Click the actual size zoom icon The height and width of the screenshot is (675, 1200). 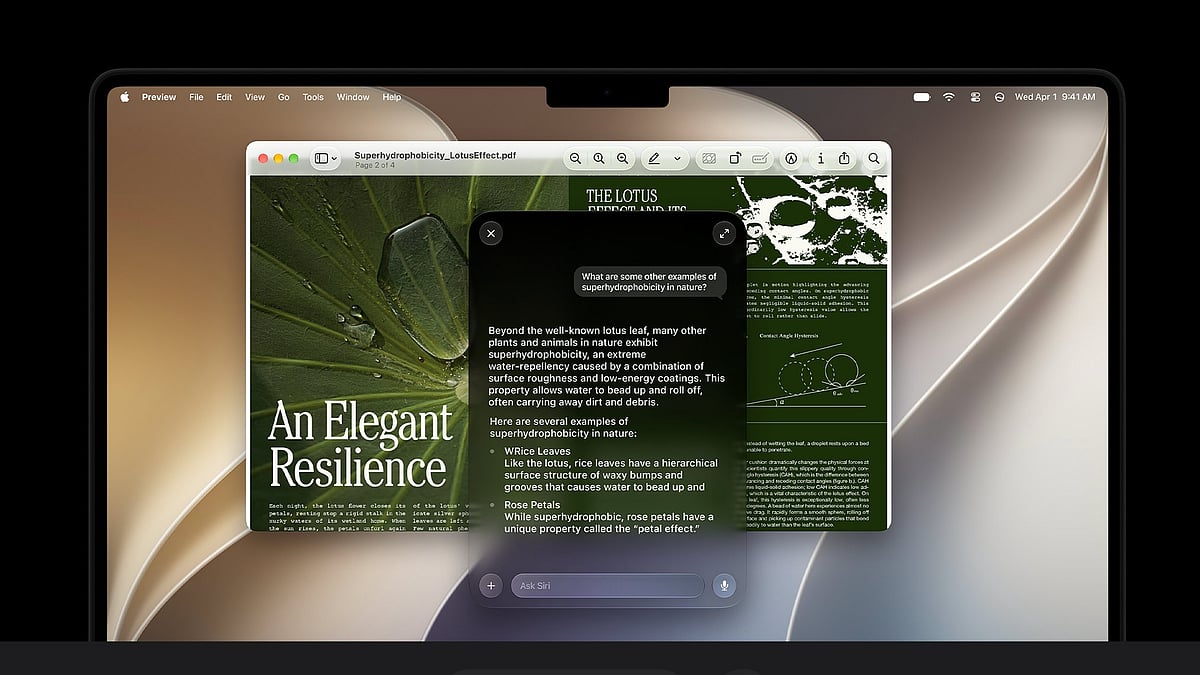click(599, 158)
